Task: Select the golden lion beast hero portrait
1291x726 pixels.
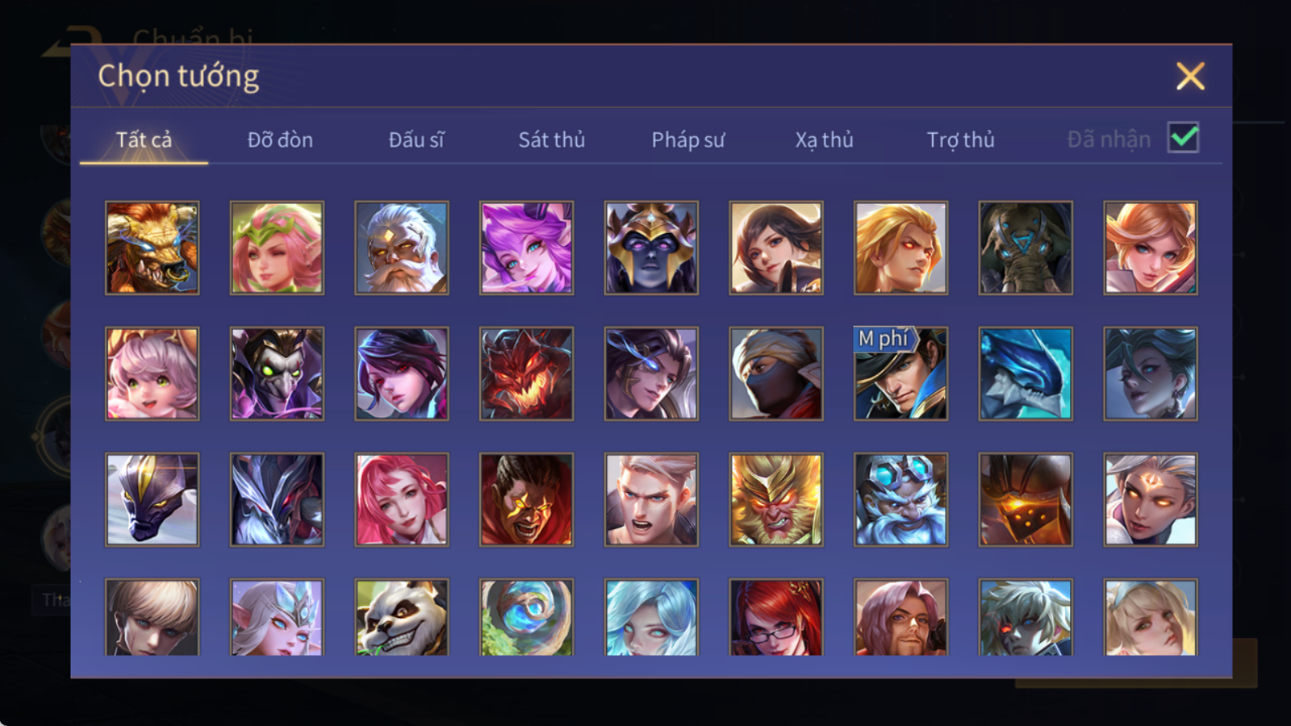Action: click(x=152, y=248)
